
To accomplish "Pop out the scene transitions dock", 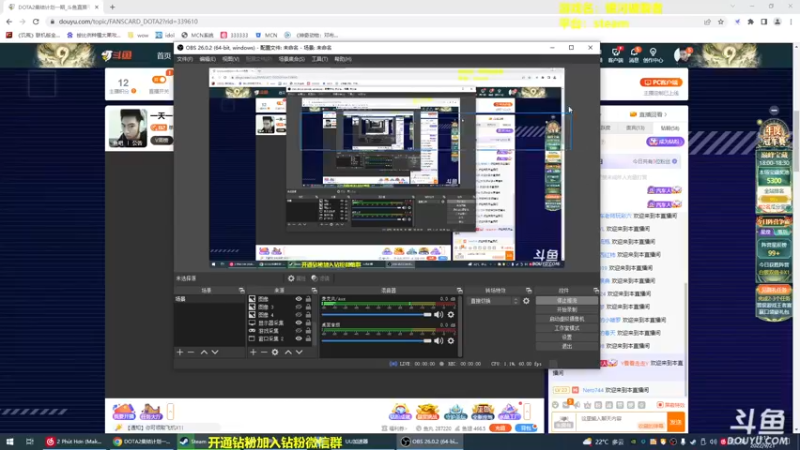I will point(529,290).
